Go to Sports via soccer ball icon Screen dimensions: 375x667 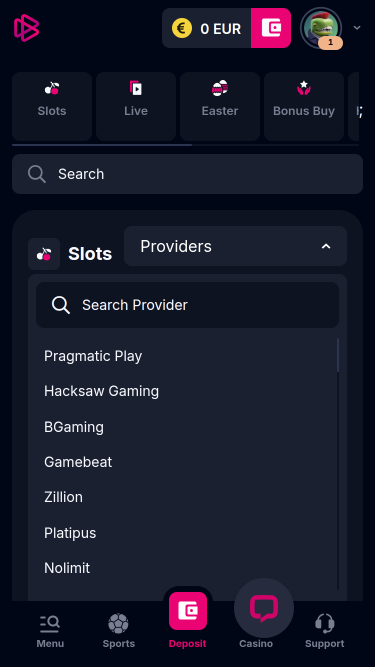pos(119,631)
